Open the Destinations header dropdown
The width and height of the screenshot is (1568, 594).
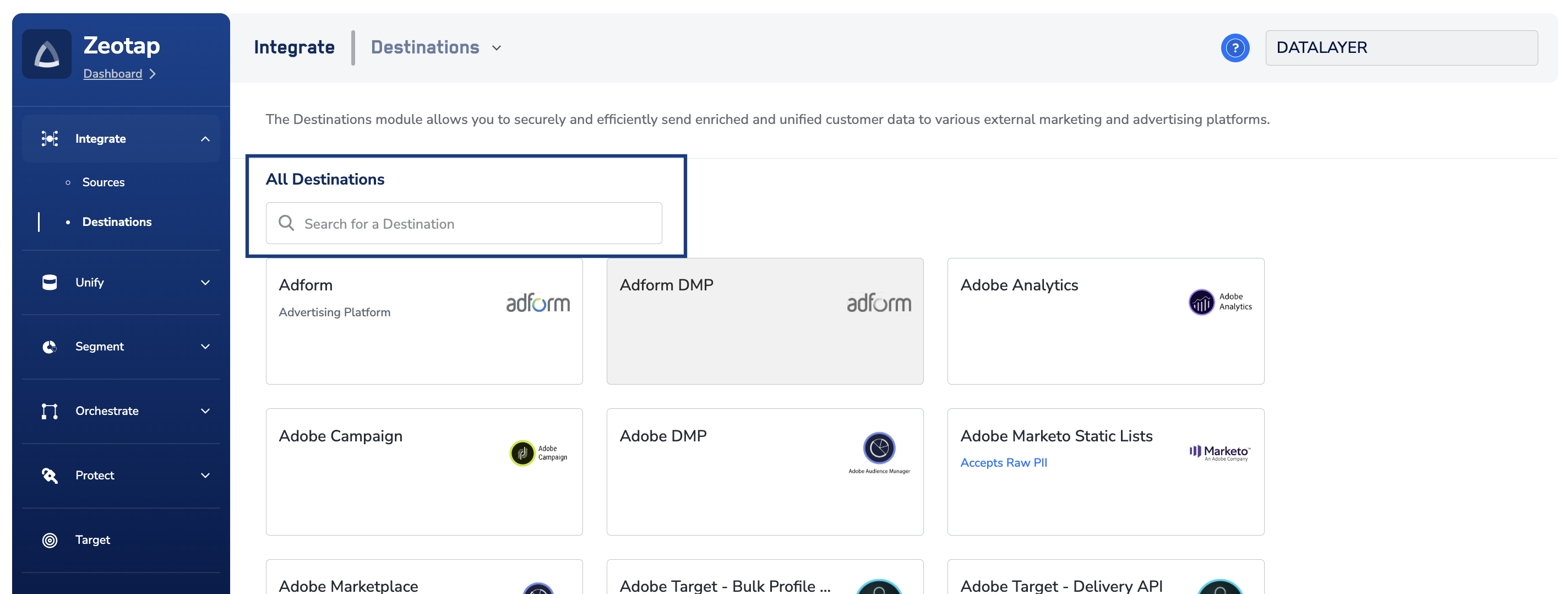496,48
